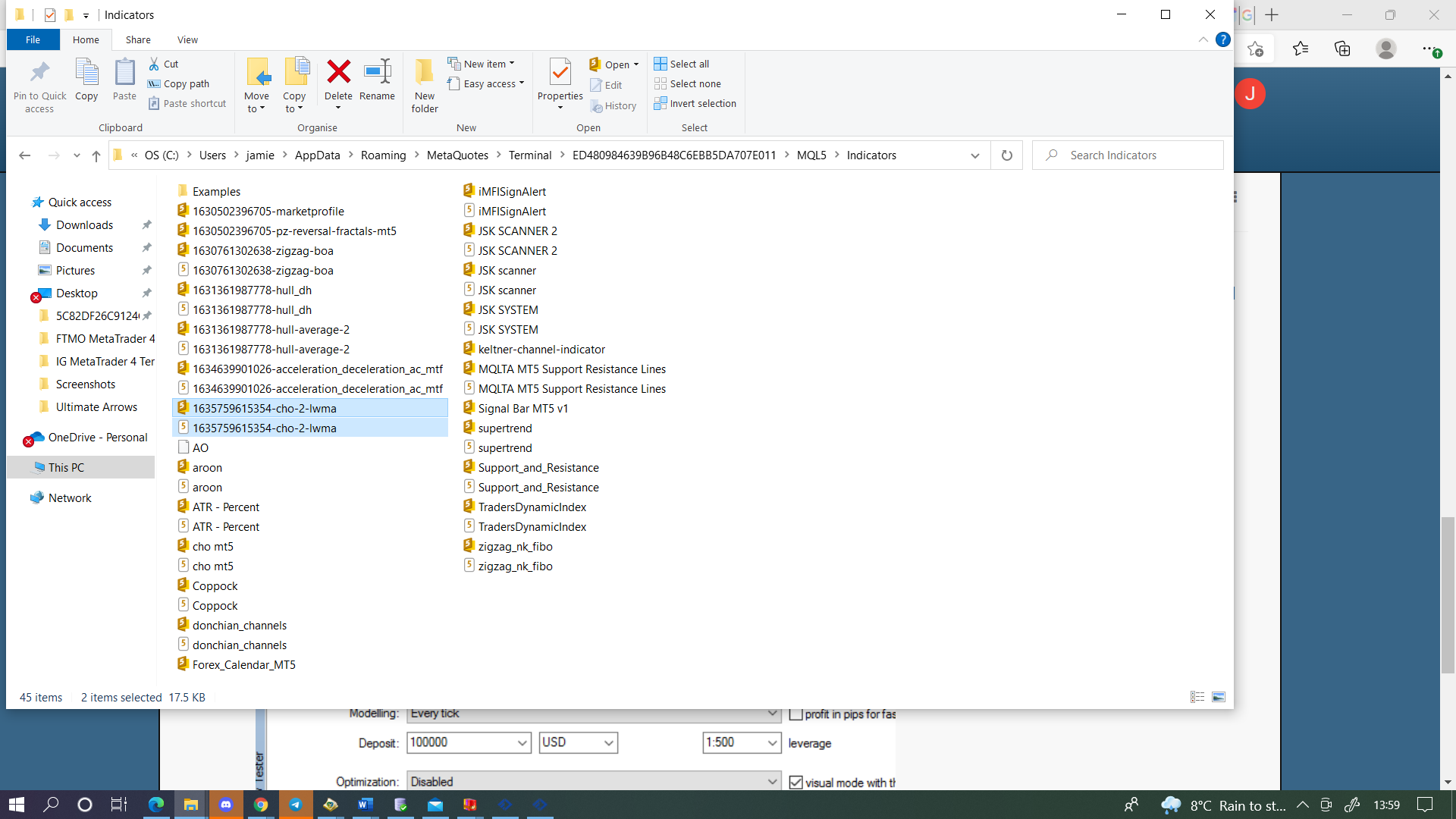Click the Pin to Quick access icon
1456x819 pixels.
(x=39, y=73)
